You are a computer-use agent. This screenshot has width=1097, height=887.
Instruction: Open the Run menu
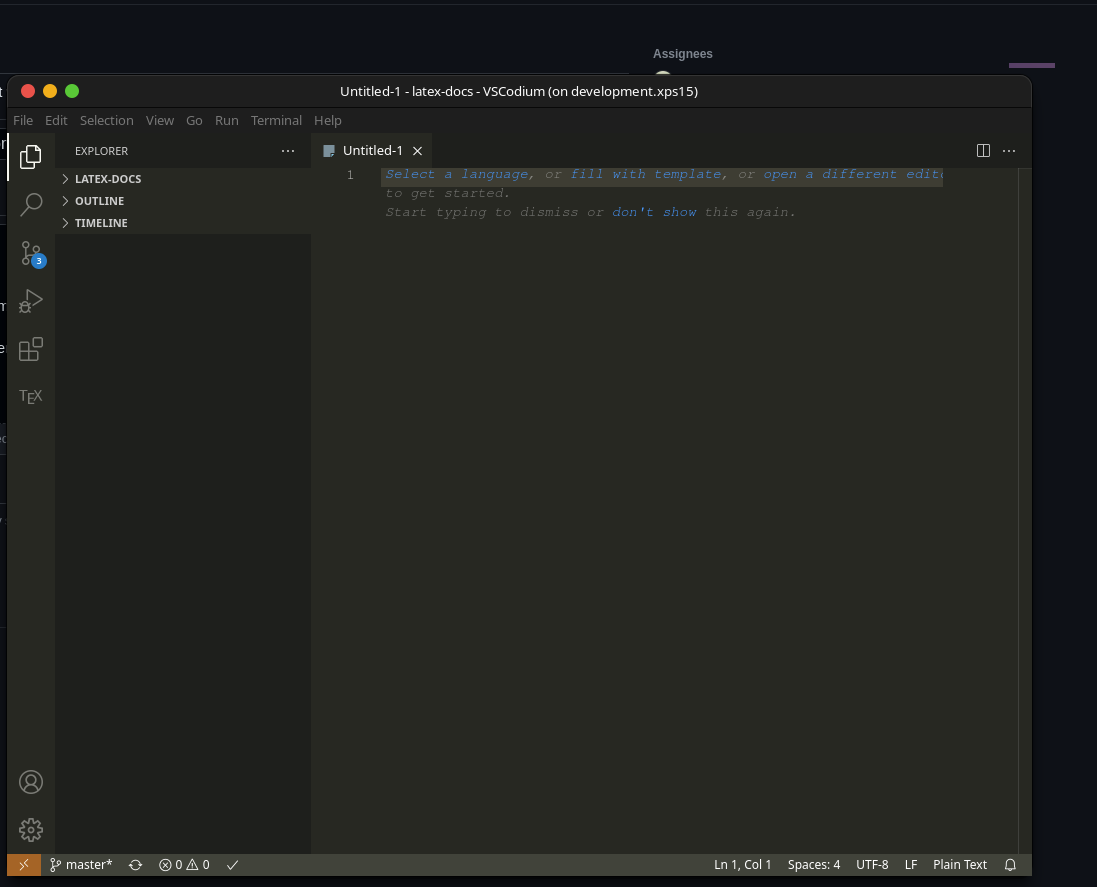(227, 120)
